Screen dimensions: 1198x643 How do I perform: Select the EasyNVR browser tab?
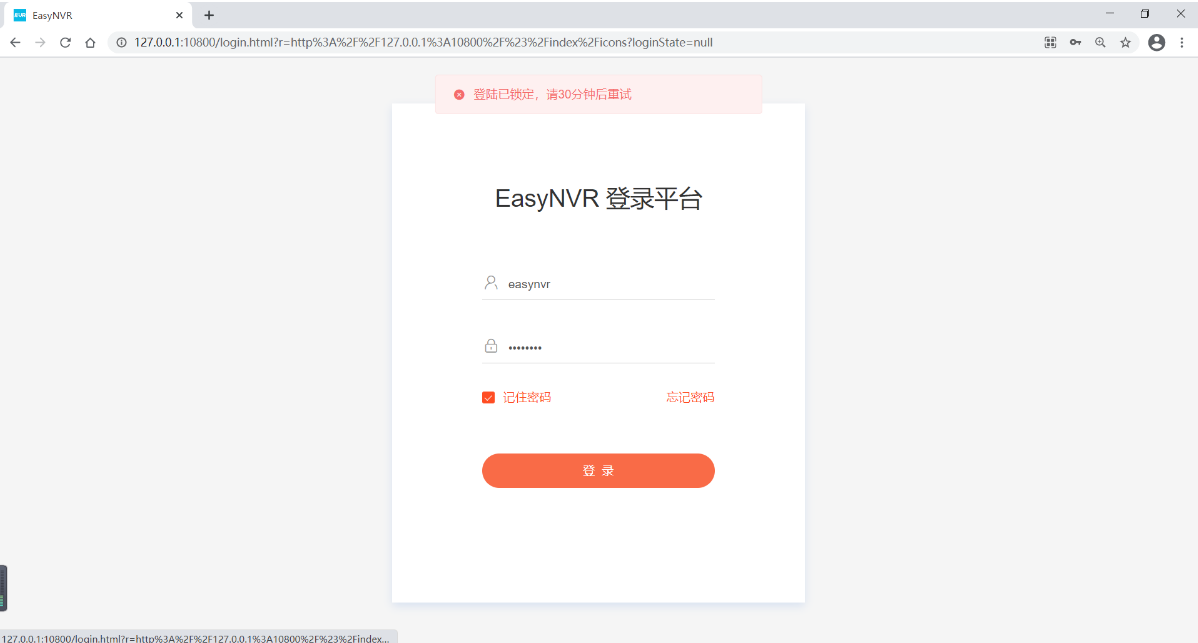click(x=97, y=15)
